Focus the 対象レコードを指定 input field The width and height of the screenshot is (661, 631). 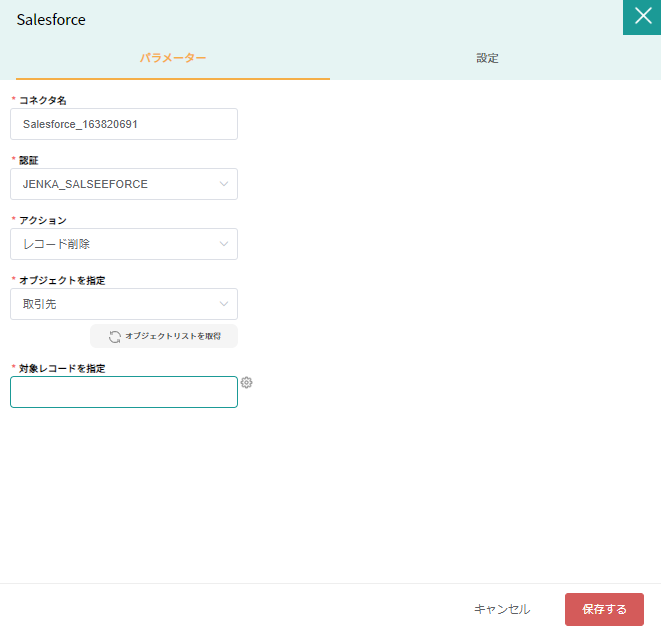(124, 392)
